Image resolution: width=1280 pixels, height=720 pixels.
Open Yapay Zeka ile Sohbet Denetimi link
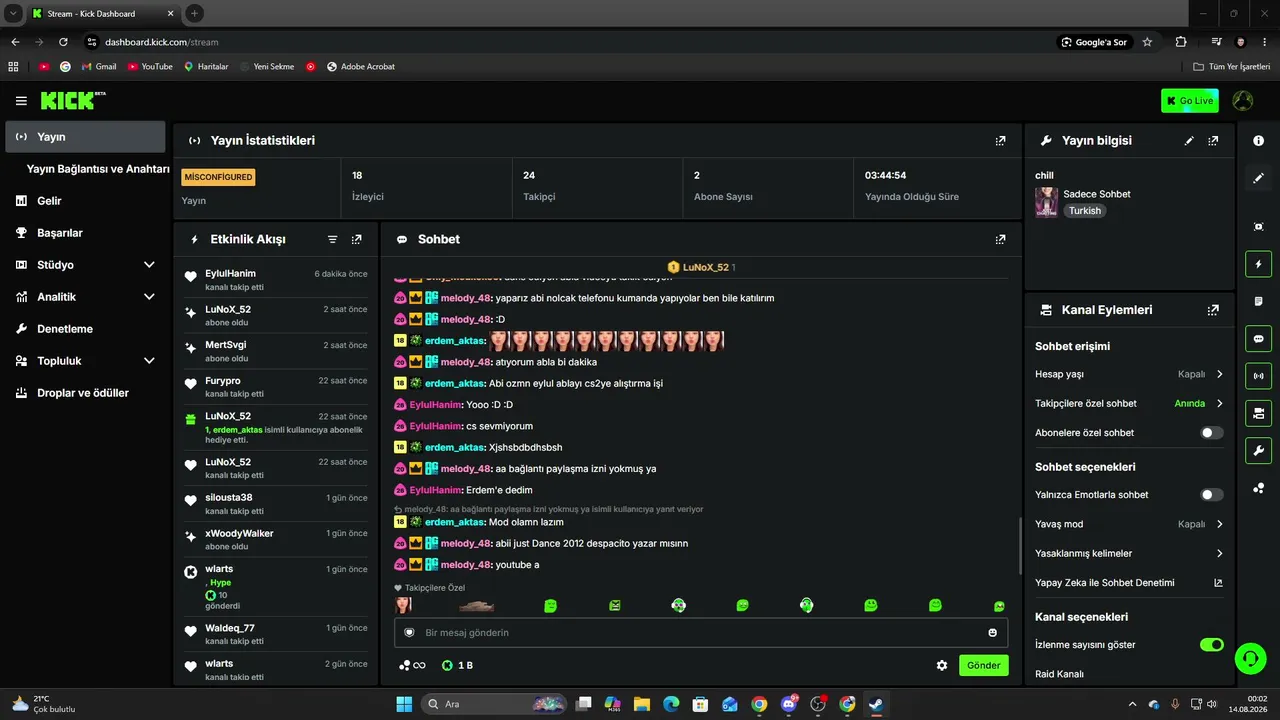click(1129, 583)
